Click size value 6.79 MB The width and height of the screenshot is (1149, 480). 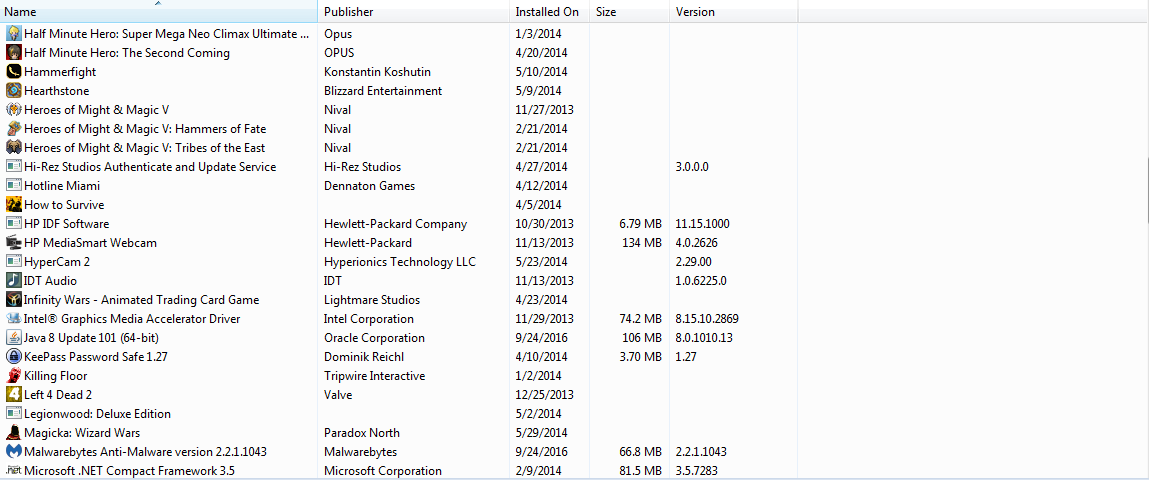click(641, 224)
